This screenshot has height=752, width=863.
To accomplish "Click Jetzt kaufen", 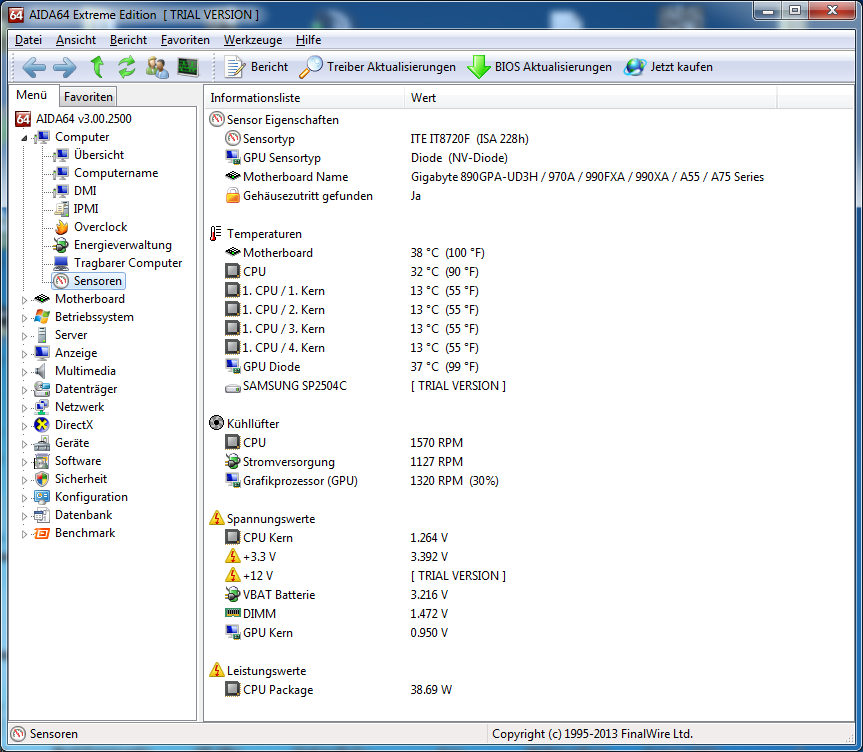I will tap(668, 67).
